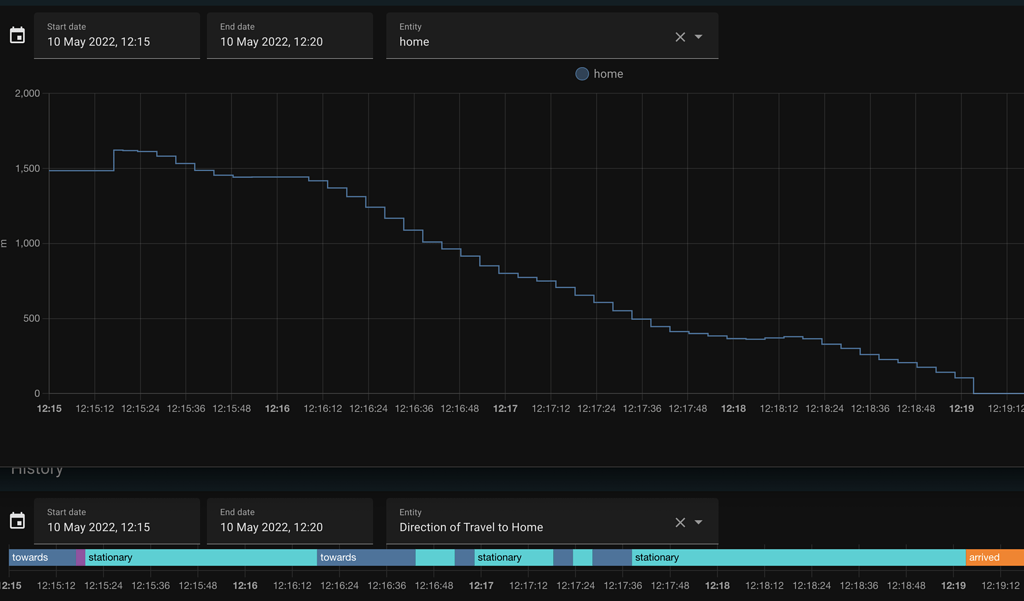Open the top calendar date picker icon
This screenshot has width=1024, height=601.
click(x=15, y=35)
